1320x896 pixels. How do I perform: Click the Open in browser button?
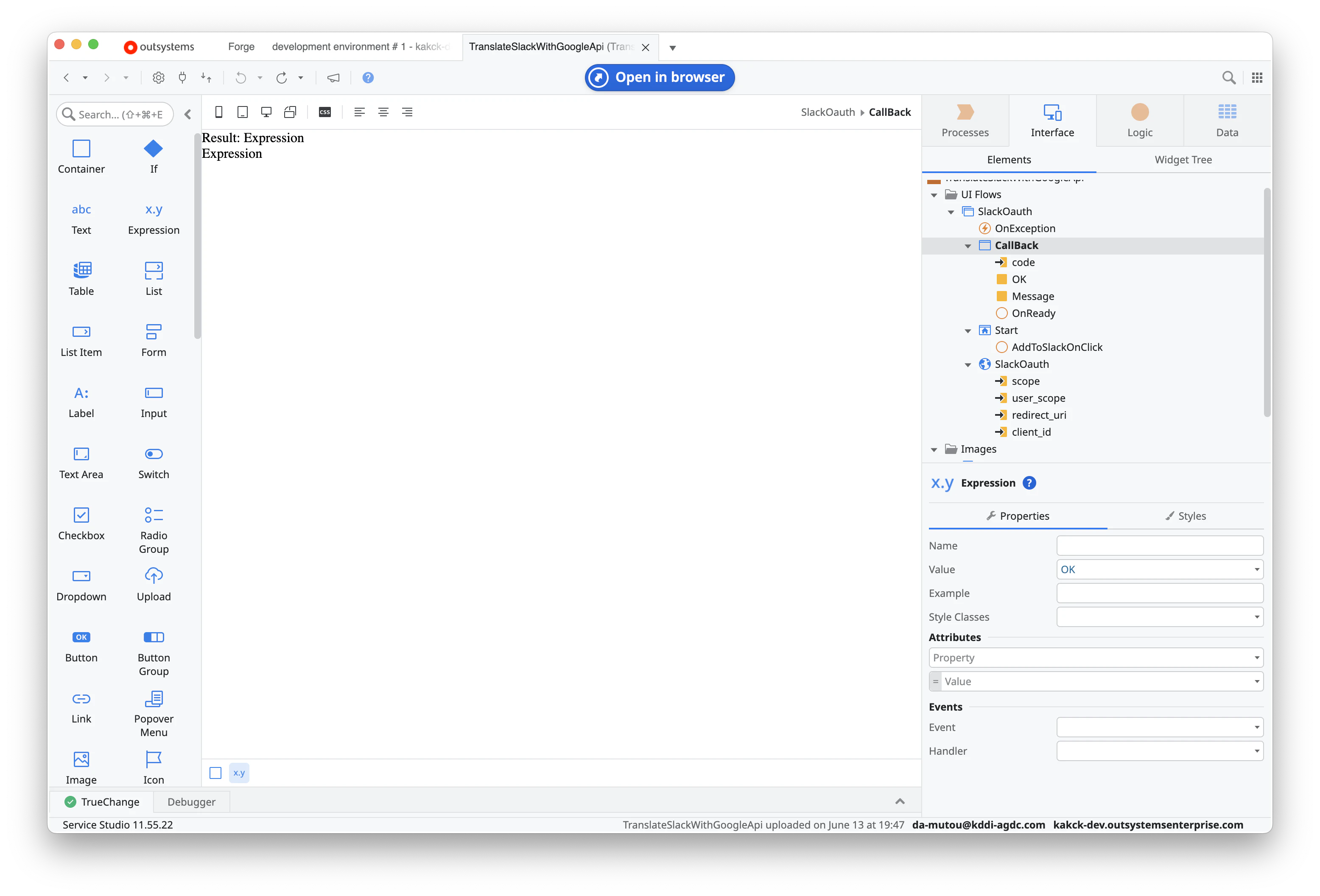660,77
